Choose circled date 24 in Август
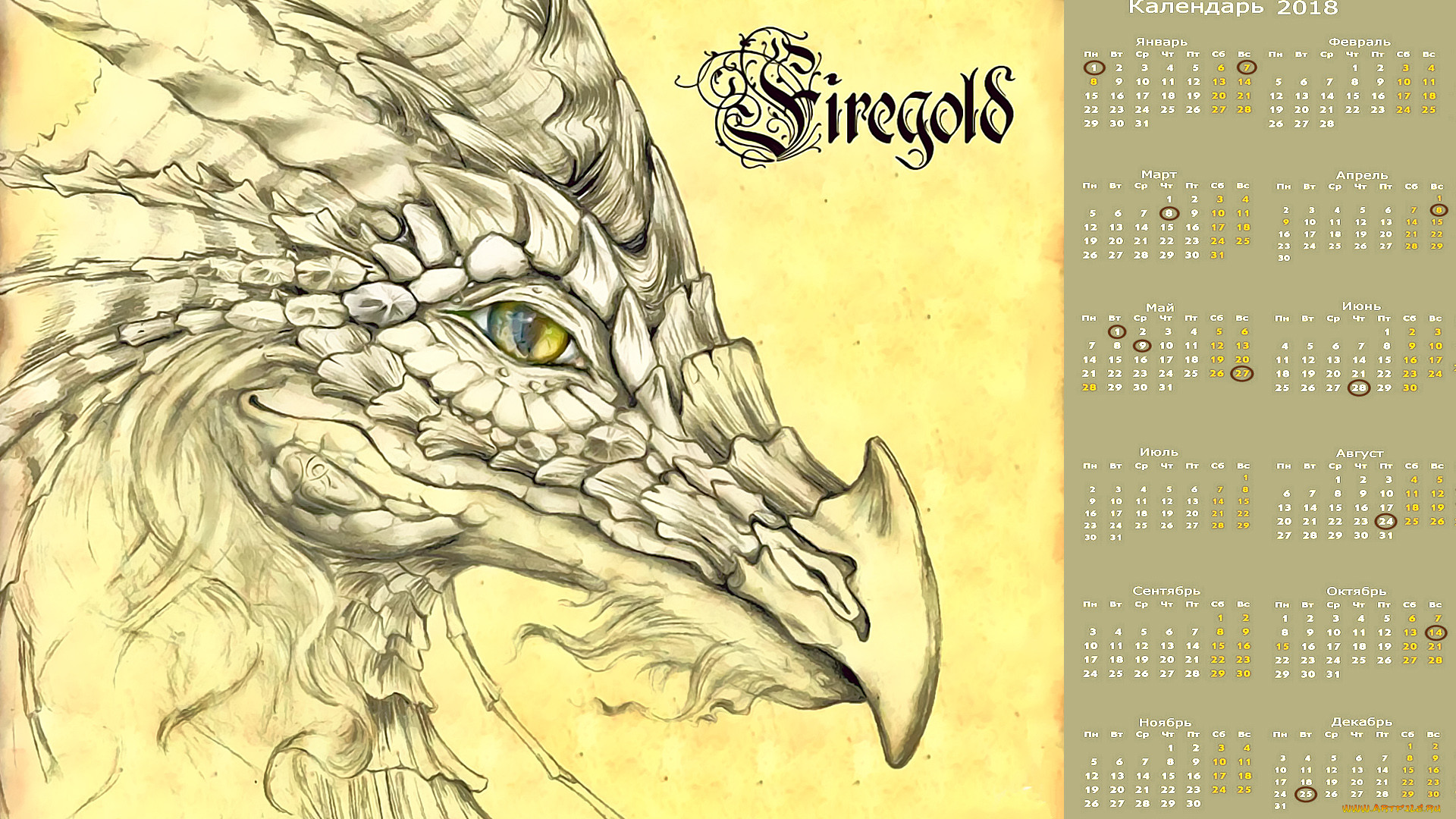This screenshot has width=1456, height=819. [1385, 521]
